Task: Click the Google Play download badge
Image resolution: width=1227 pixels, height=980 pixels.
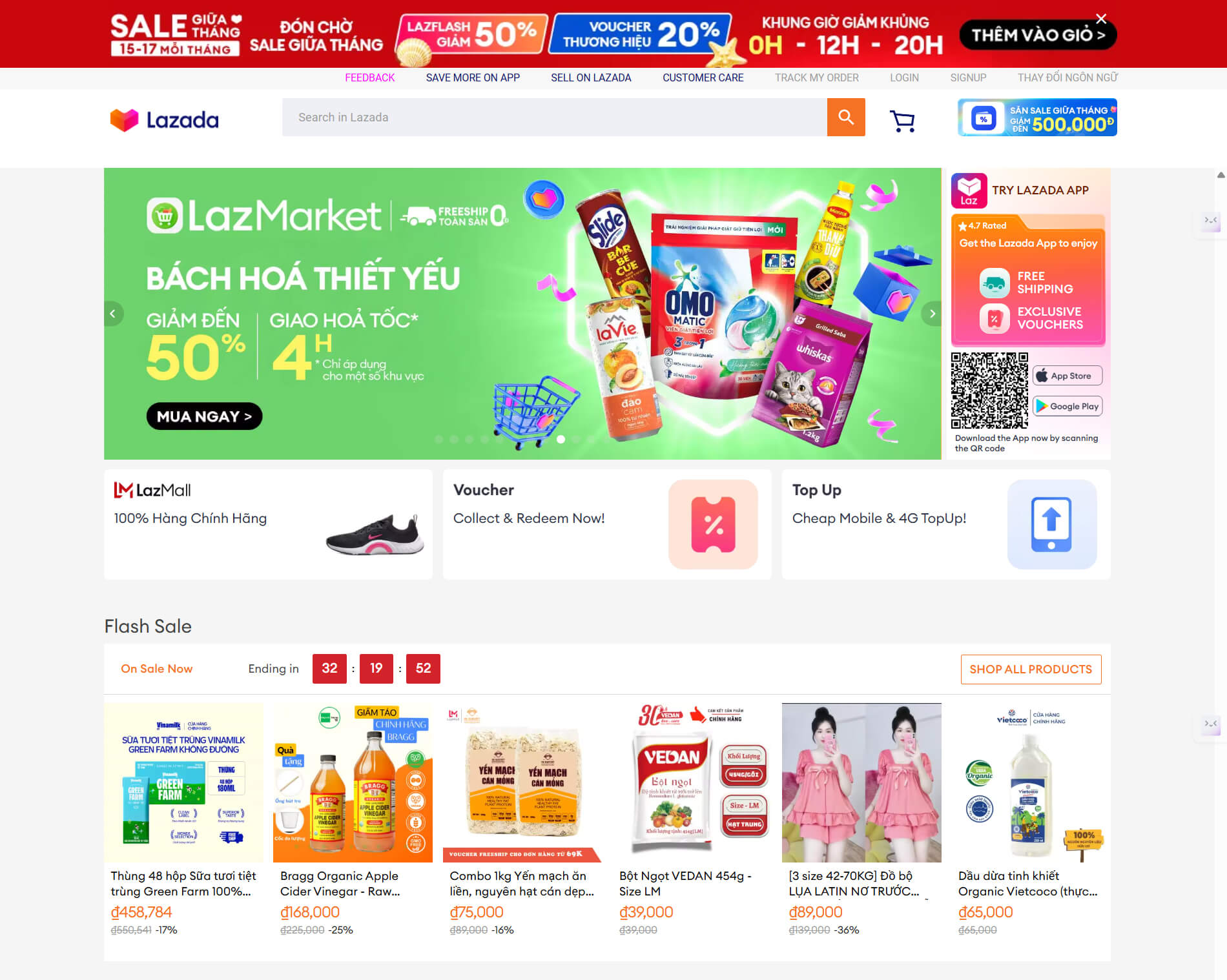Action: coord(1067,406)
